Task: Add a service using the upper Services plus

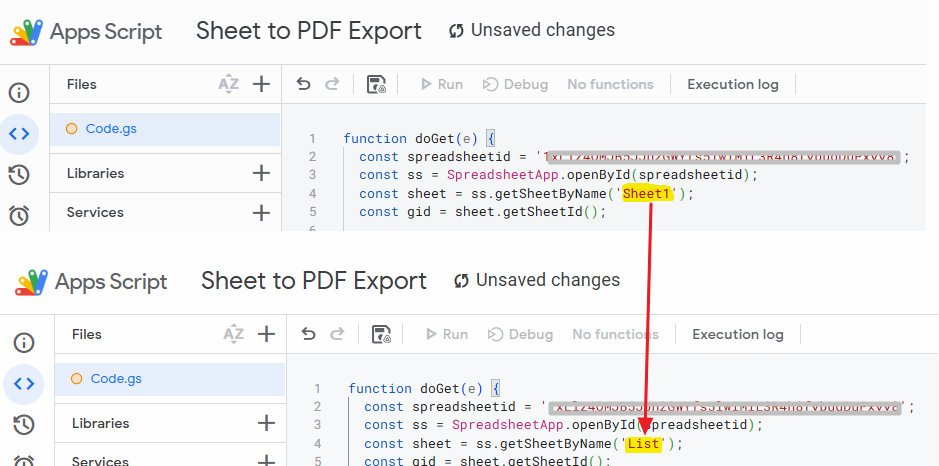Action: 261,212
